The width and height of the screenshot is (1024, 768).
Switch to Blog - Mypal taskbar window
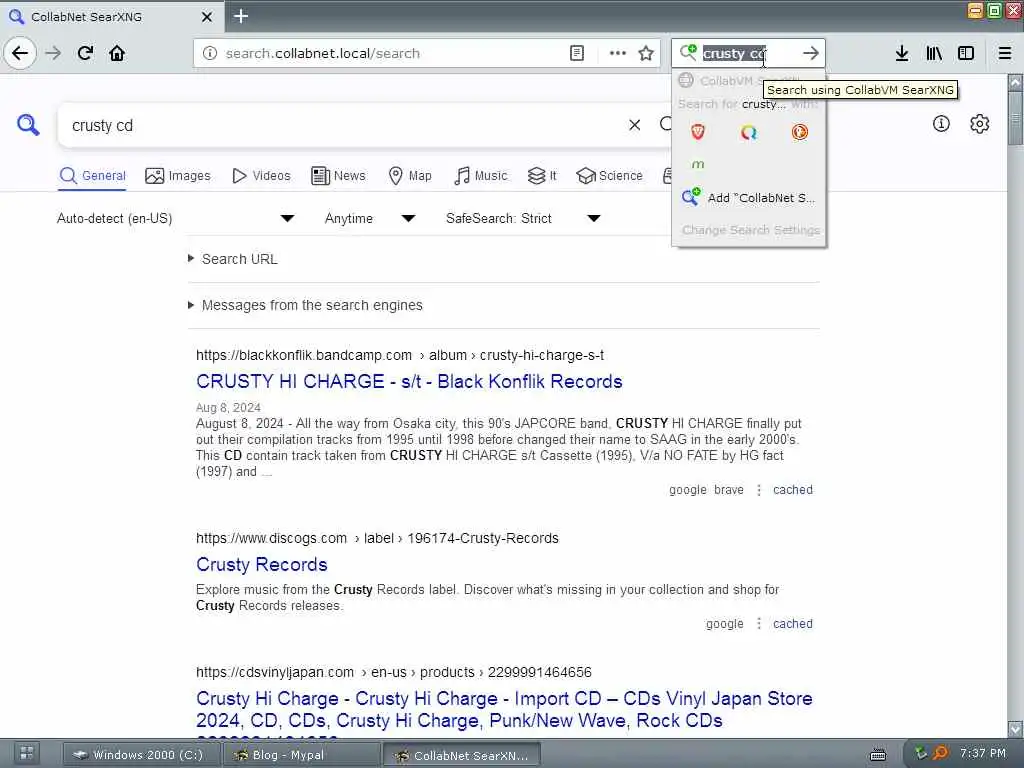(x=302, y=755)
